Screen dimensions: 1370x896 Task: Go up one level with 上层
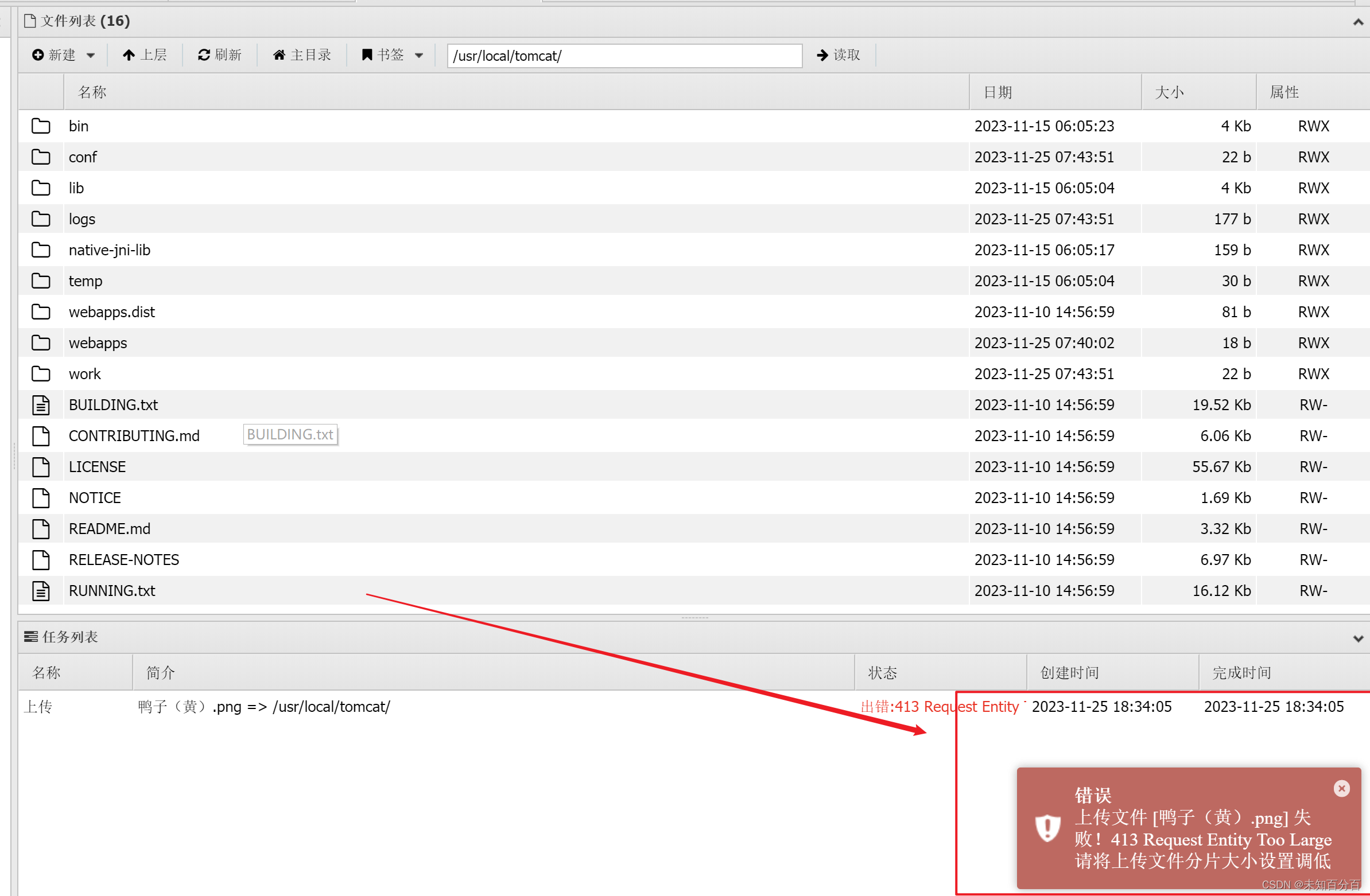point(145,55)
